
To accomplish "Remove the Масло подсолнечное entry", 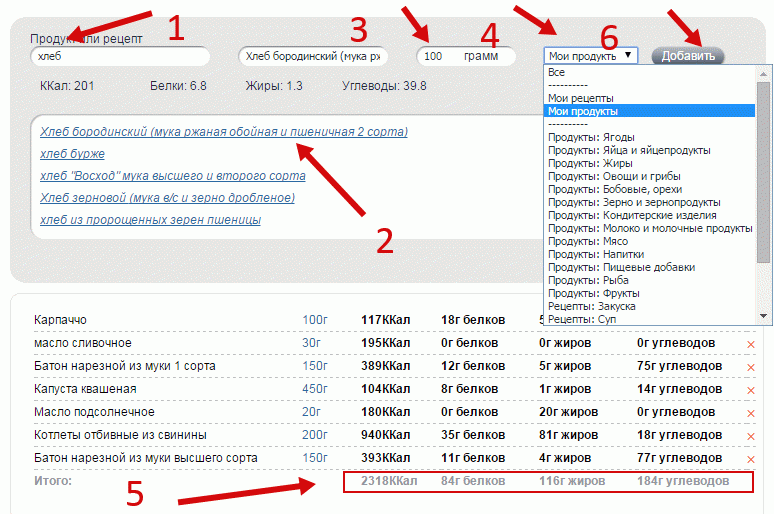I will click(750, 413).
